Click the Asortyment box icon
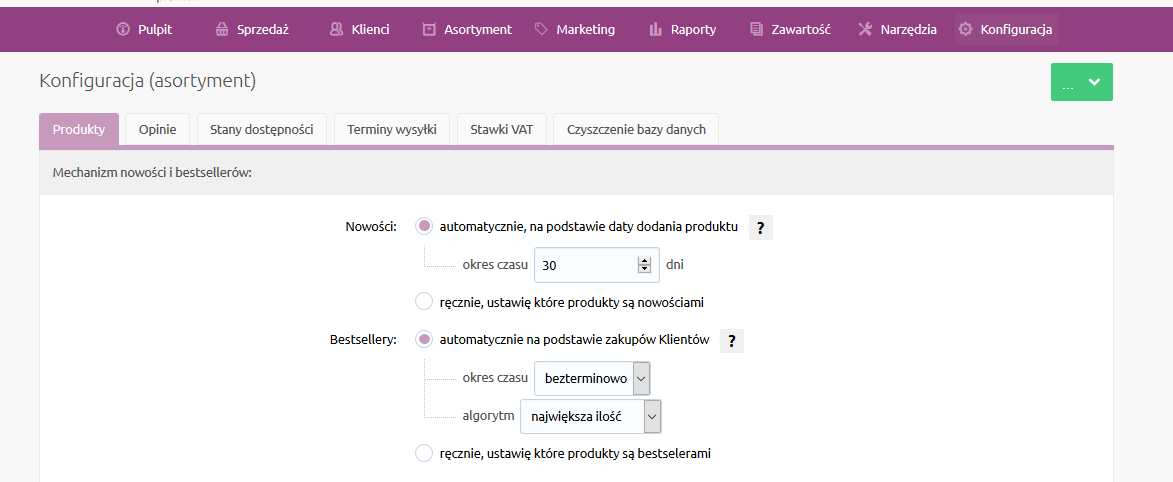Viewport: 1173px width, 482px height. (x=429, y=29)
